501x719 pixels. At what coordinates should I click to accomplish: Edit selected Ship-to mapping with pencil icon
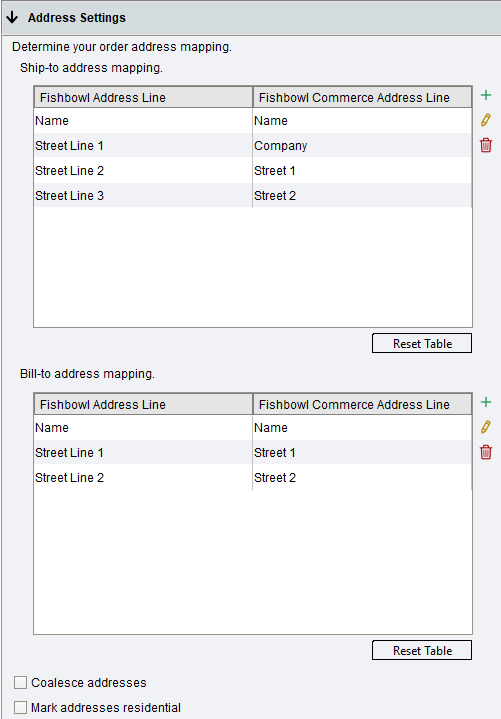click(x=485, y=120)
